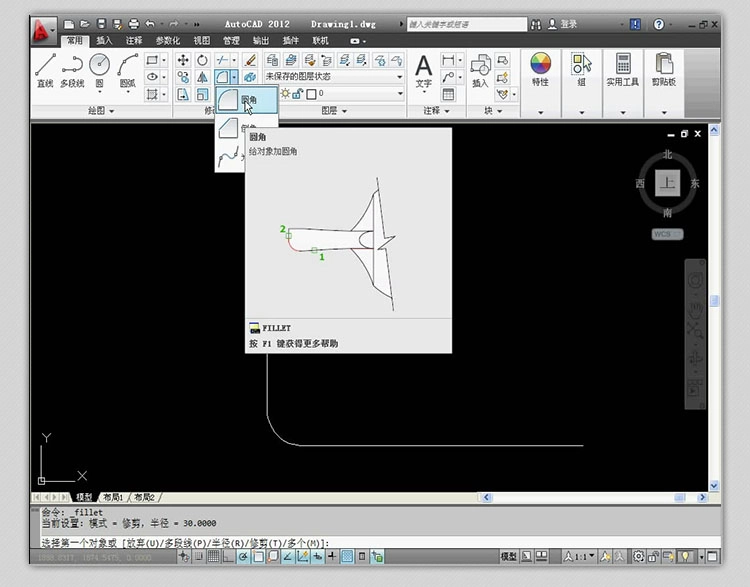Viewport: 750px width, 587px height.
Task: Open the Layout1 (布局1) tab
Action: point(114,497)
